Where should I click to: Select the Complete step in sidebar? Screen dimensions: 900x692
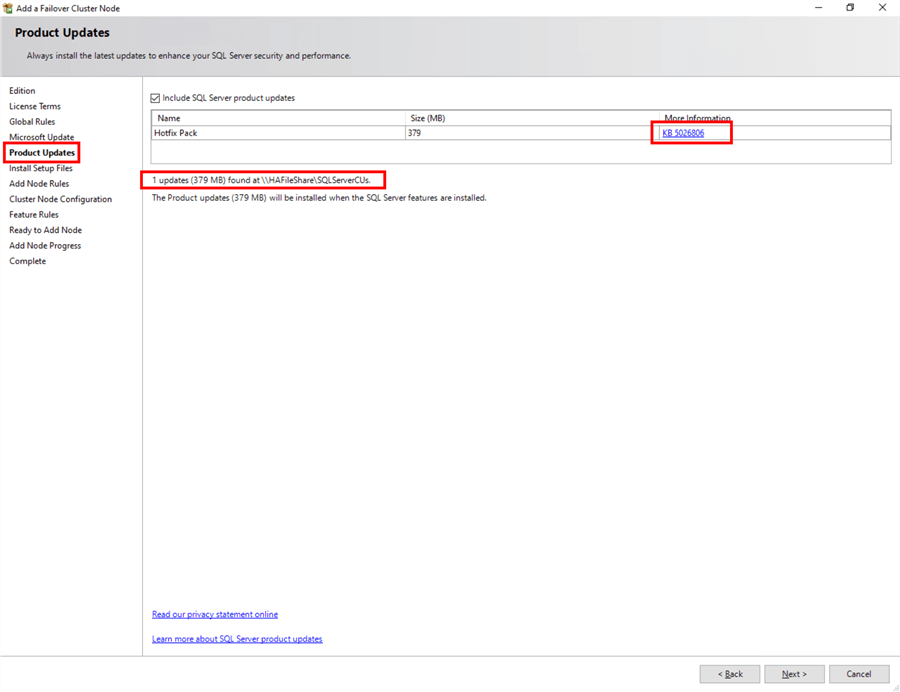(x=28, y=261)
